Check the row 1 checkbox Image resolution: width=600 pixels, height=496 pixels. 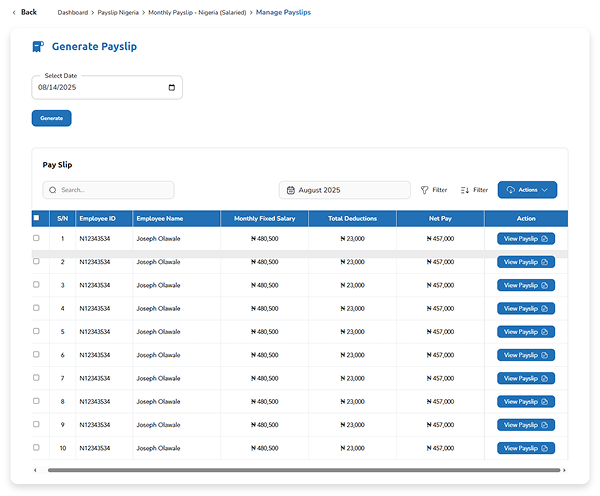click(36, 238)
